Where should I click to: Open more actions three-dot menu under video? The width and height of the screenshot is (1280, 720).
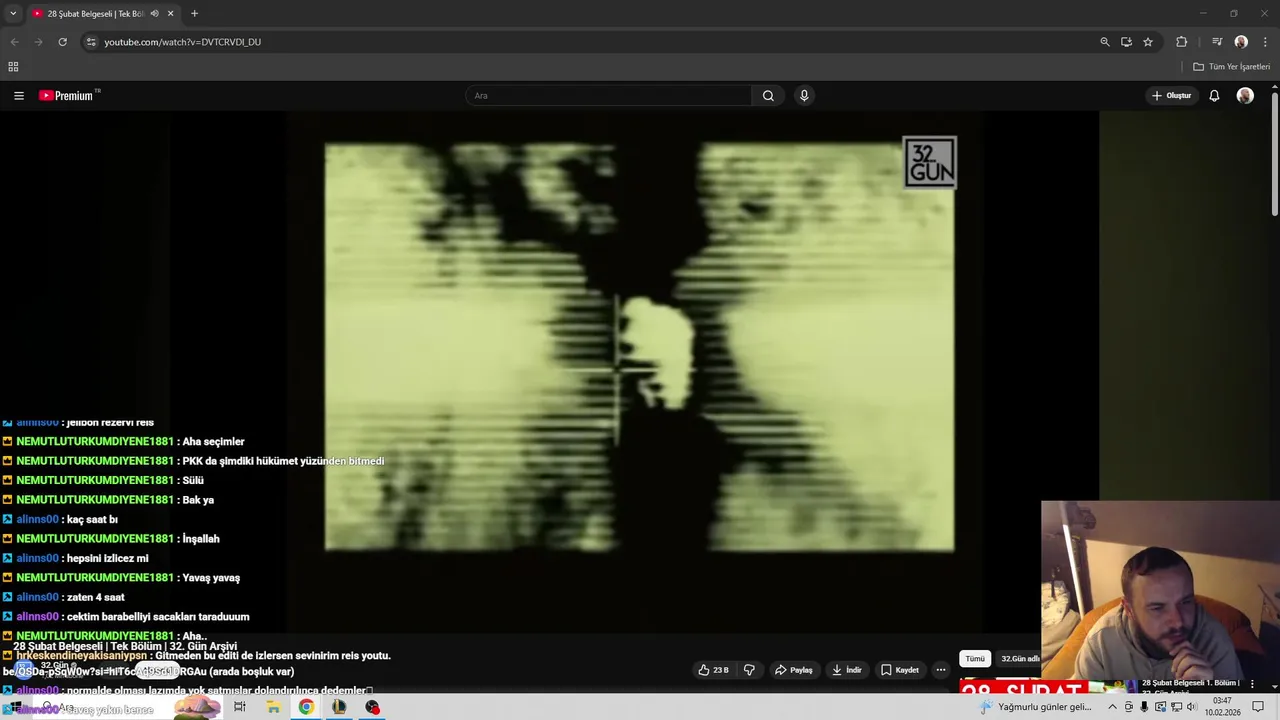(941, 670)
